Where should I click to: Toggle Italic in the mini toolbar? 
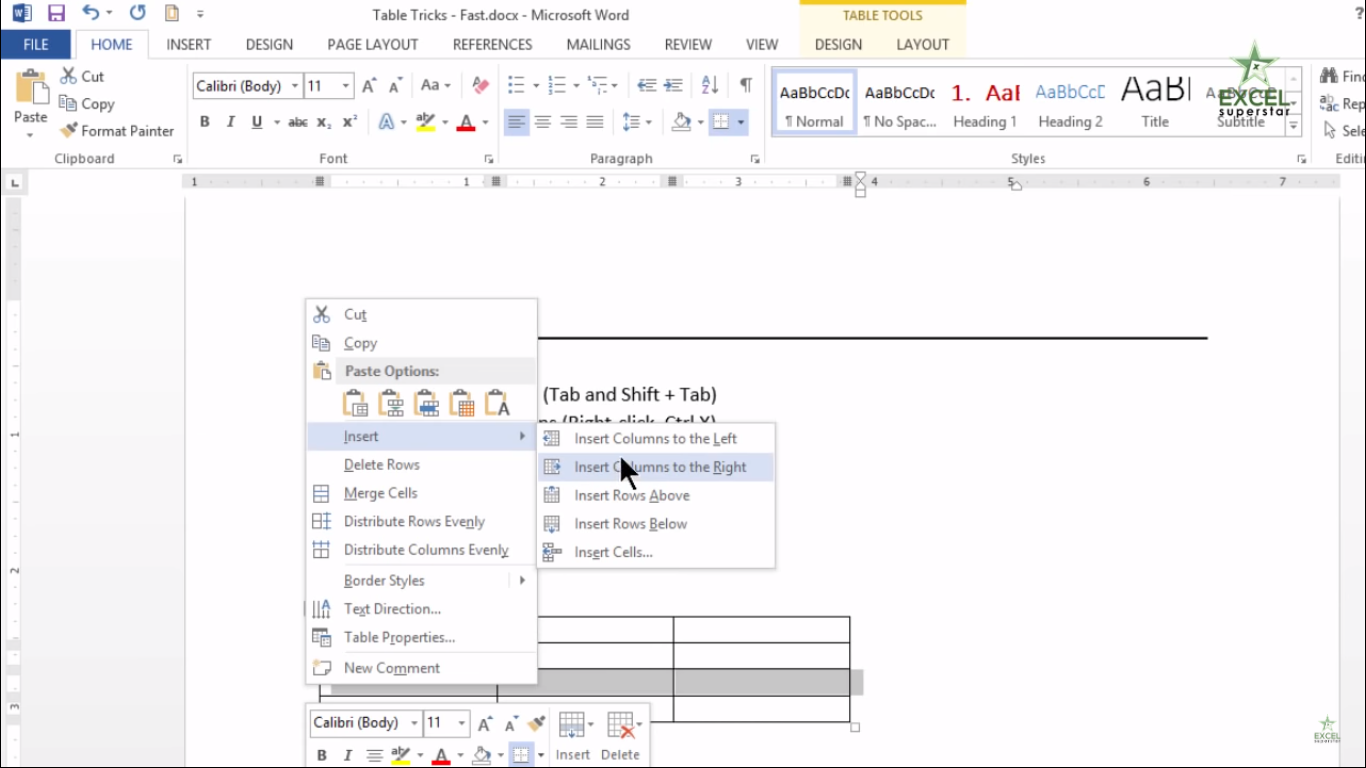pyautogui.click(x=347, y=755)
